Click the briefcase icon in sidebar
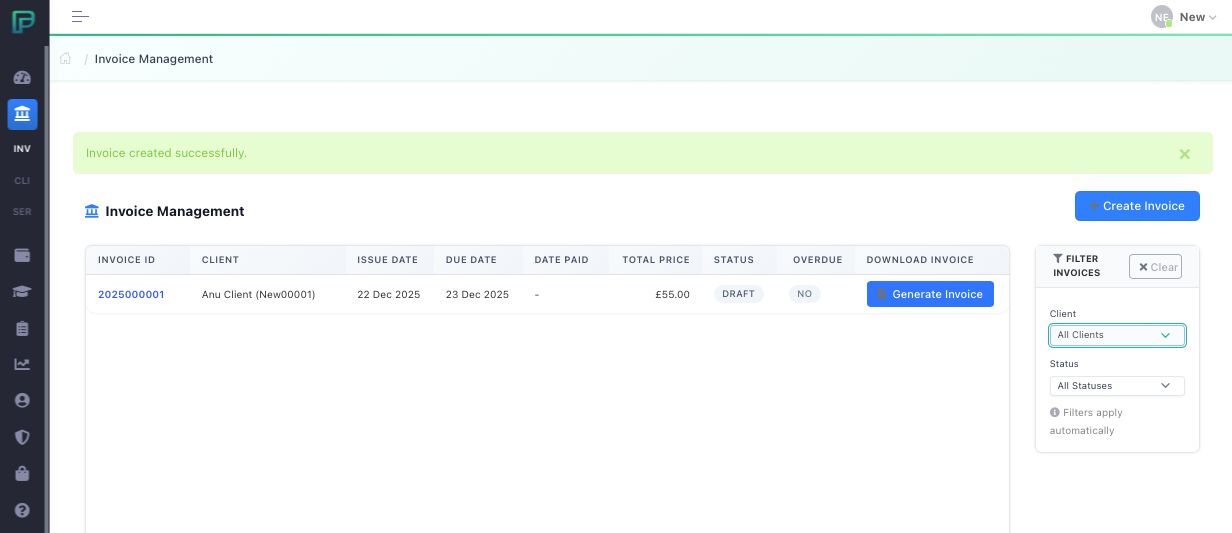 pos(22,473)
